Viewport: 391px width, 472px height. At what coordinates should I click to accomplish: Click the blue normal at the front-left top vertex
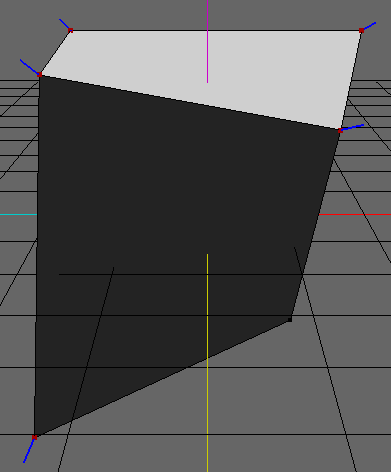[30, 67]
